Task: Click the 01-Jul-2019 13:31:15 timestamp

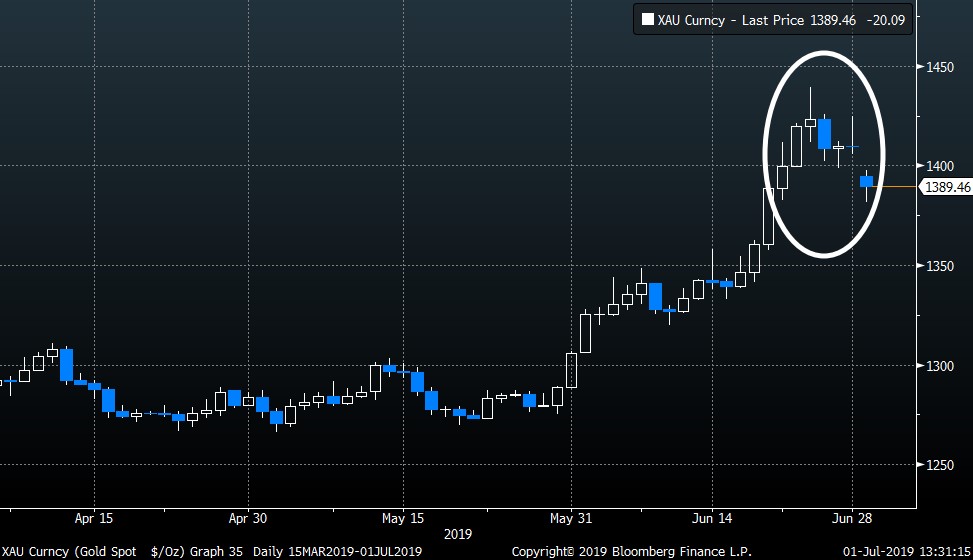Action: pos(907,551)
